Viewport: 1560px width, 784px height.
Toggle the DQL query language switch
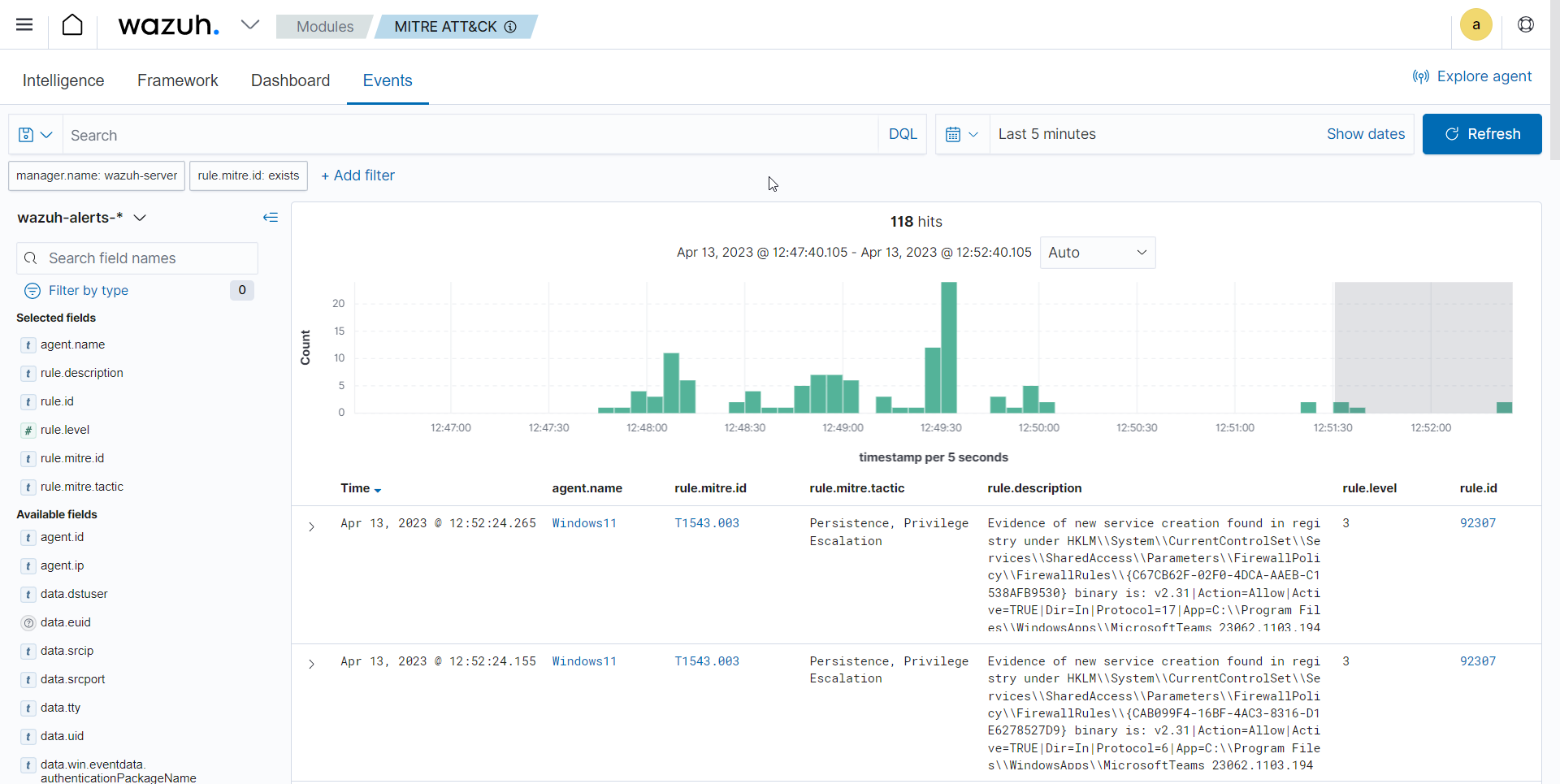click(x=902, y=134)
